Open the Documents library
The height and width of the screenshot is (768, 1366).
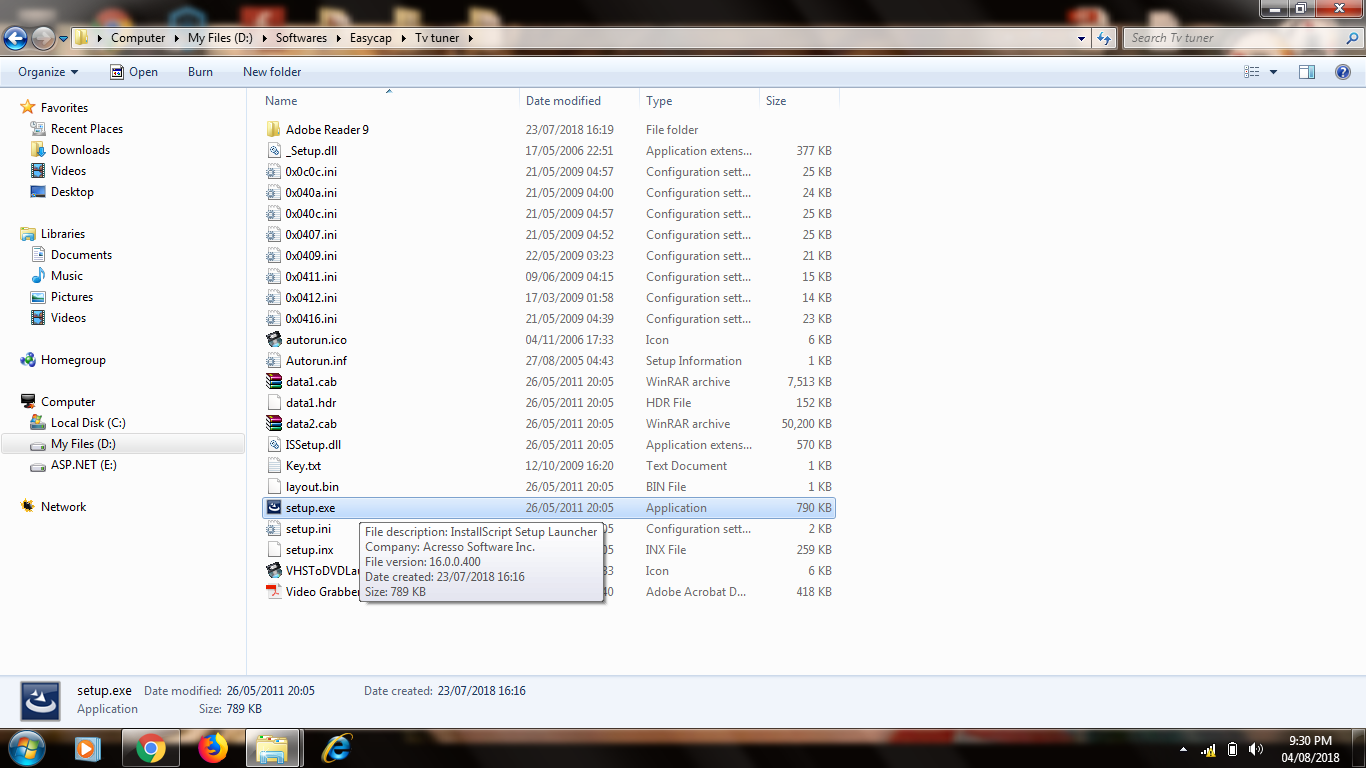(81, 255)
